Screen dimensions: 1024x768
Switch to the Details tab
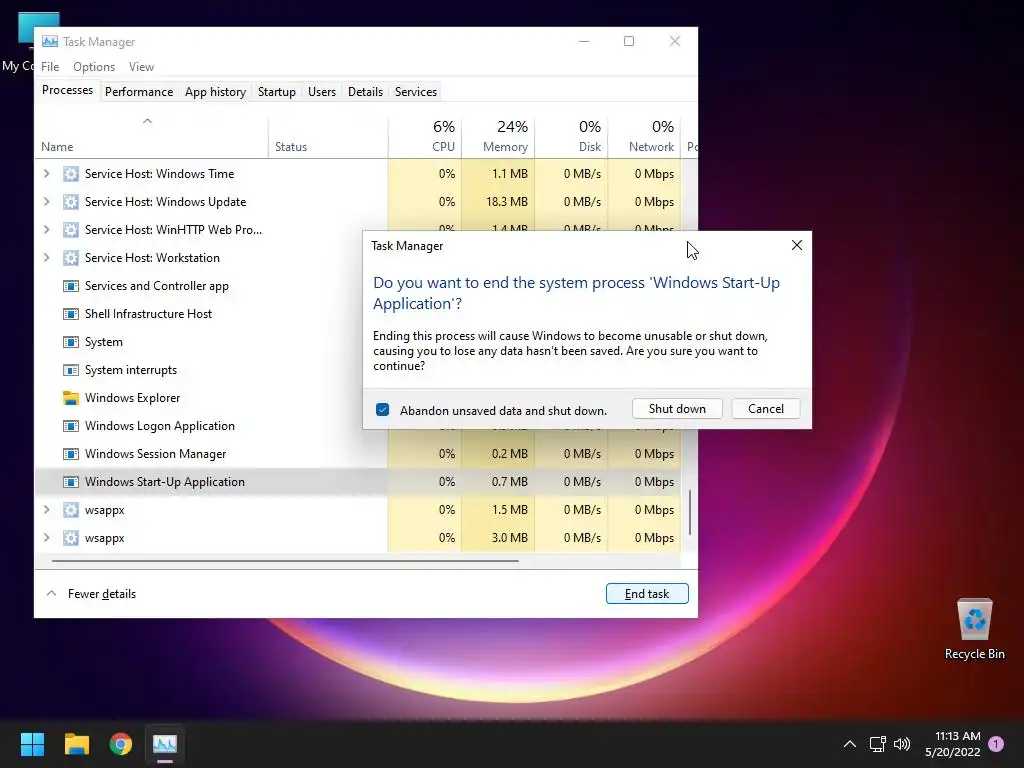point(365,92)
